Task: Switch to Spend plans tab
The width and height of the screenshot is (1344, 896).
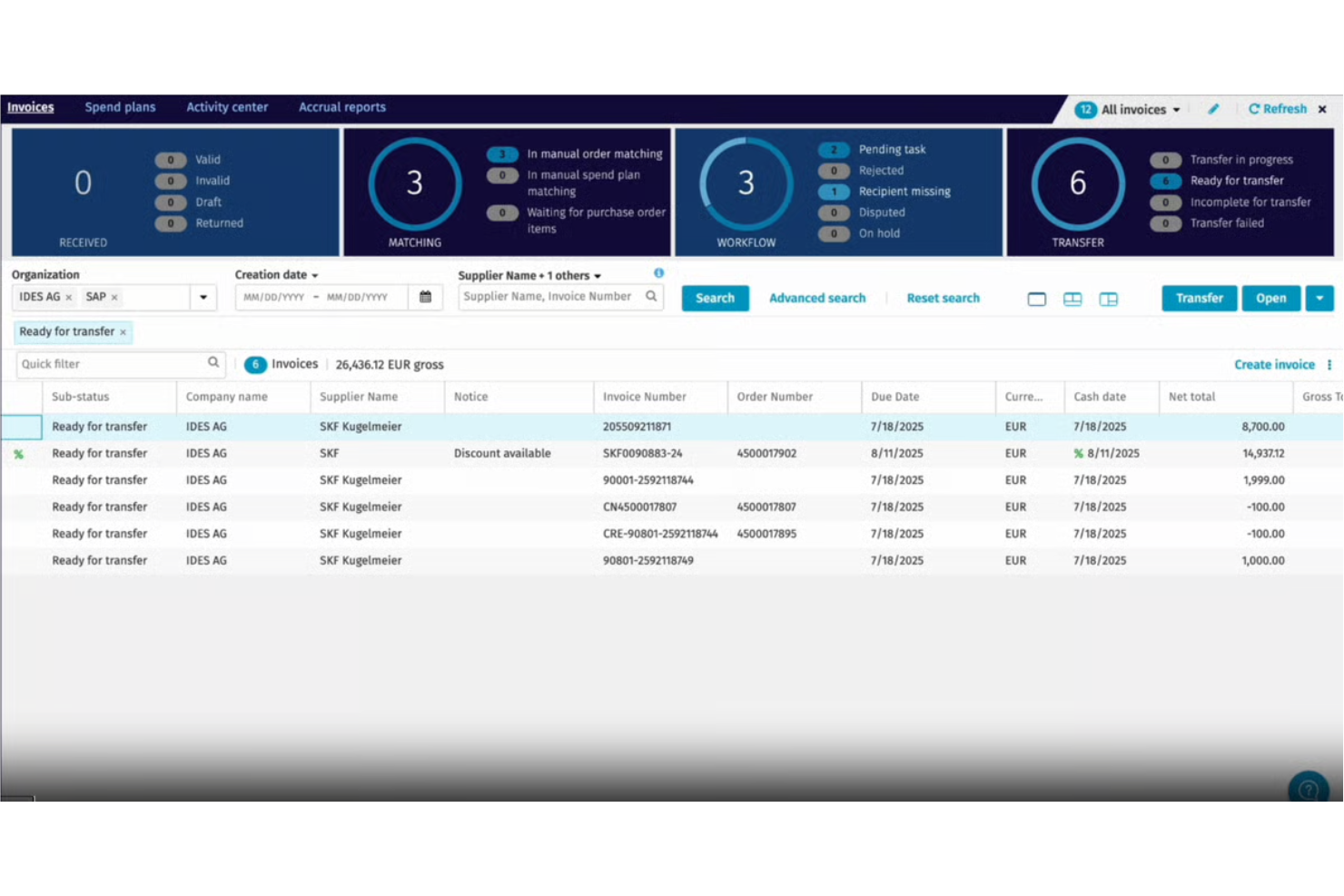Action: tap(120, 107)
